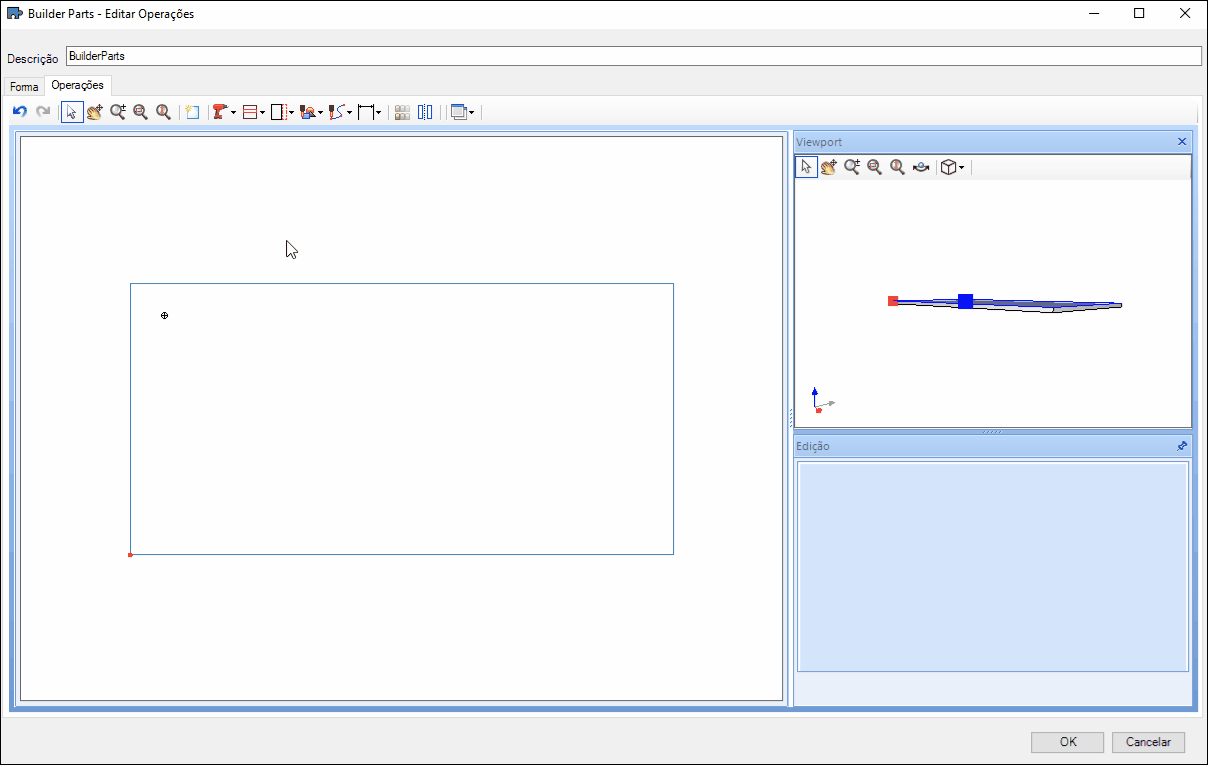Activate the pan hand tool in main toolbar
The width and height of the screenshot is (1208, 765).
[95, 112]
